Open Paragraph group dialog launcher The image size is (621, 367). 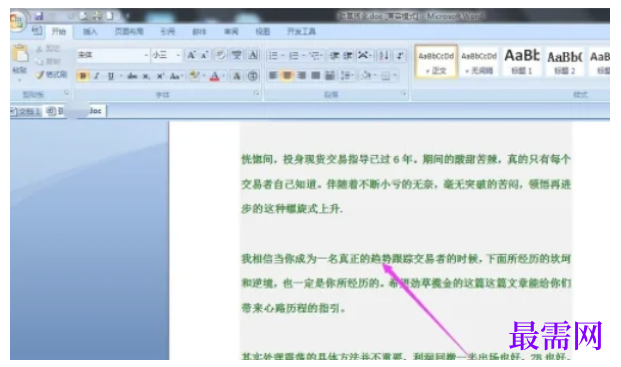(x=404, y=93)
